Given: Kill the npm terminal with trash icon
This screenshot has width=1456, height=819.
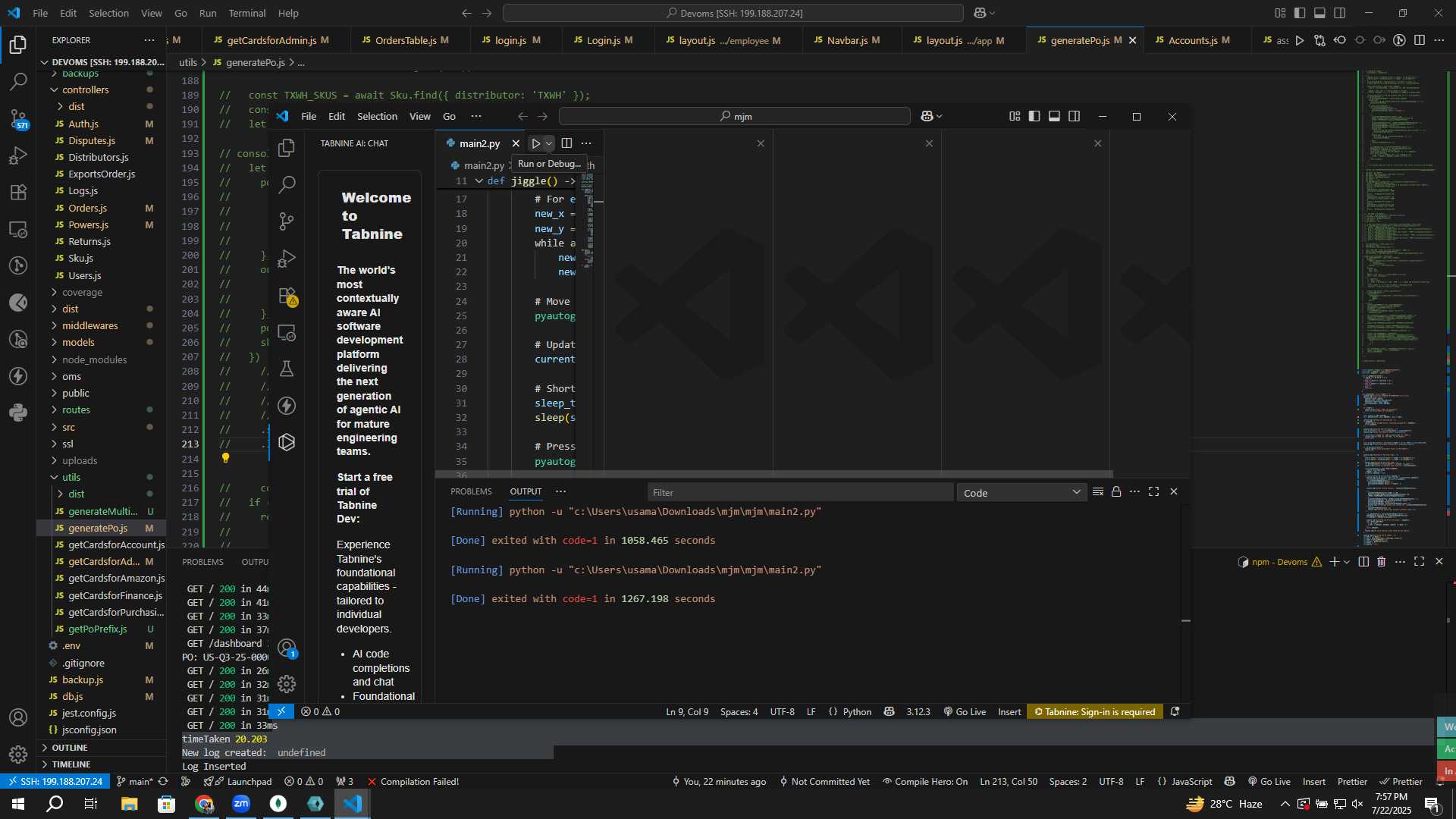Looking at the screenshot, I should click(1381, 562).
